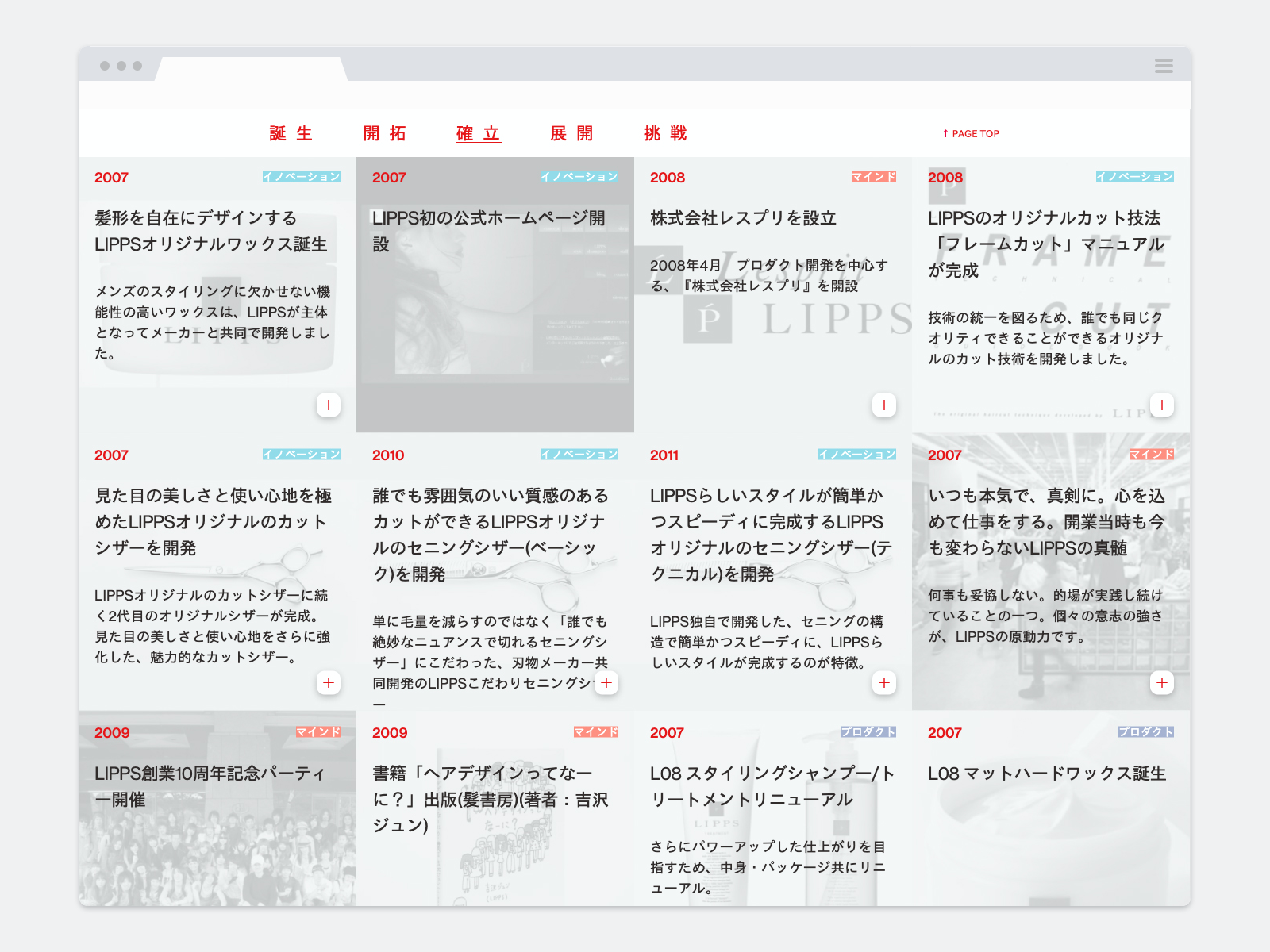Expand the テクニカル セニングシザー card plus
1270x952 pixels.
(884, 683)
